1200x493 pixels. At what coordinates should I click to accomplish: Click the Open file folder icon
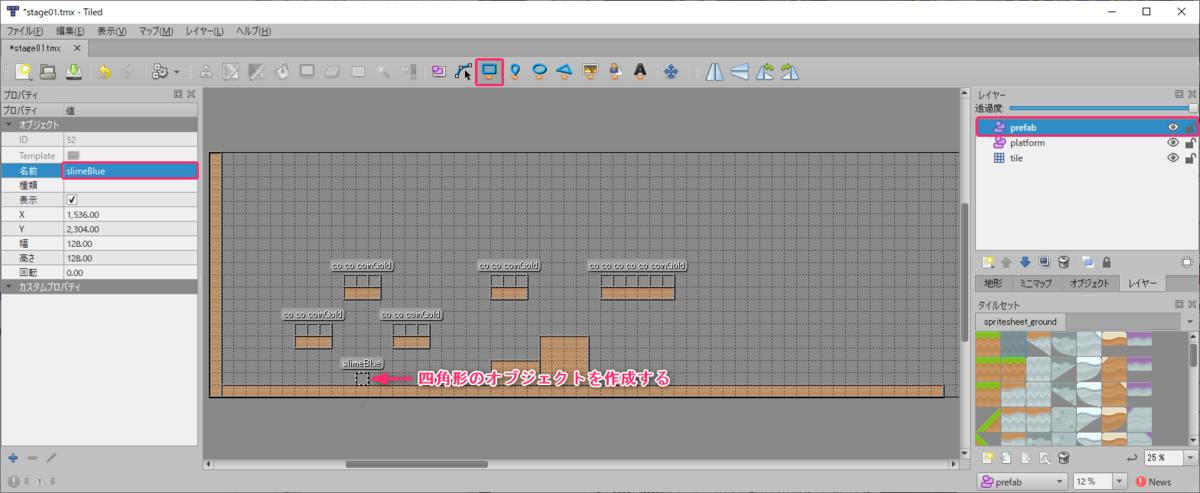tap(48, 72)
